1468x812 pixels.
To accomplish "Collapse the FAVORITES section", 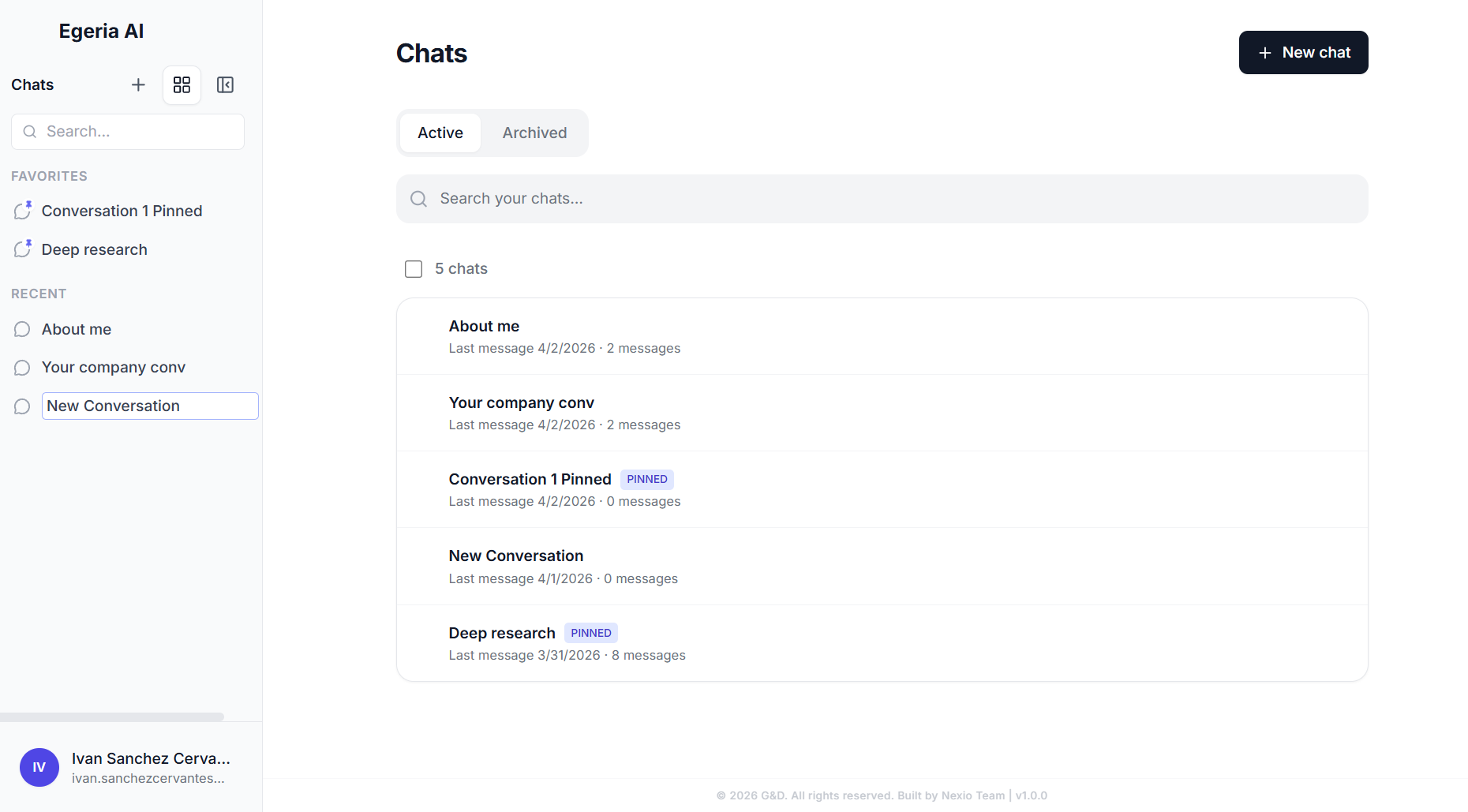I will pyautogui.click(x=49, y=176).
